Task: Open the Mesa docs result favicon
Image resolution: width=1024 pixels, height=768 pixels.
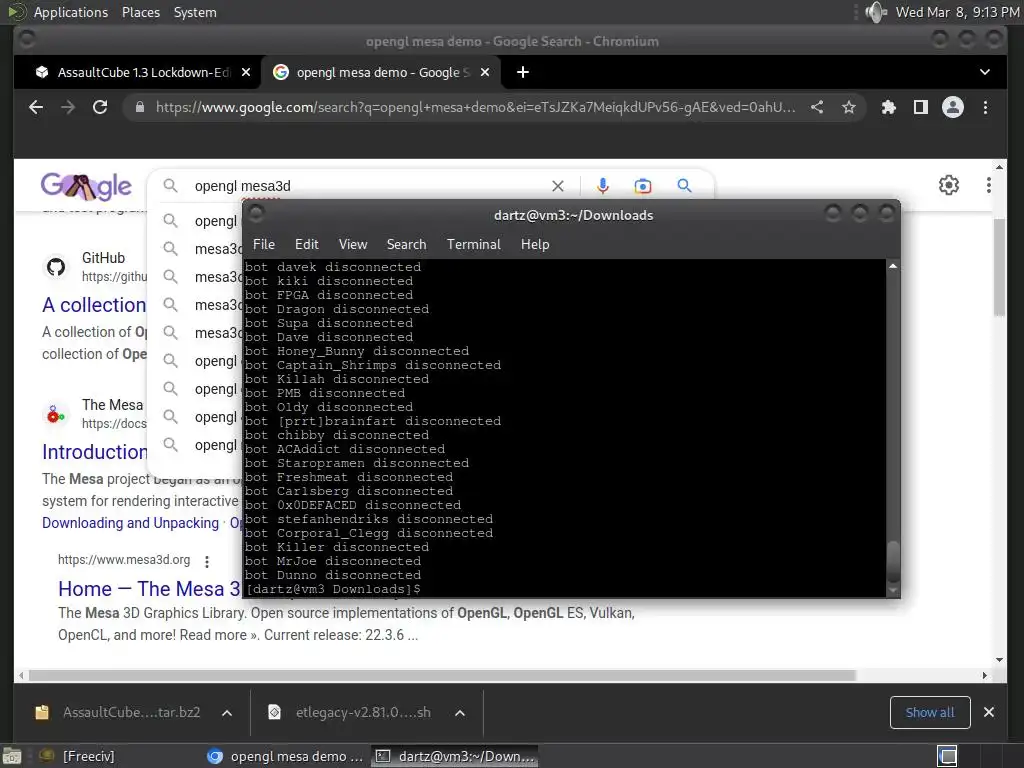Action: click(x=56, y=413)
